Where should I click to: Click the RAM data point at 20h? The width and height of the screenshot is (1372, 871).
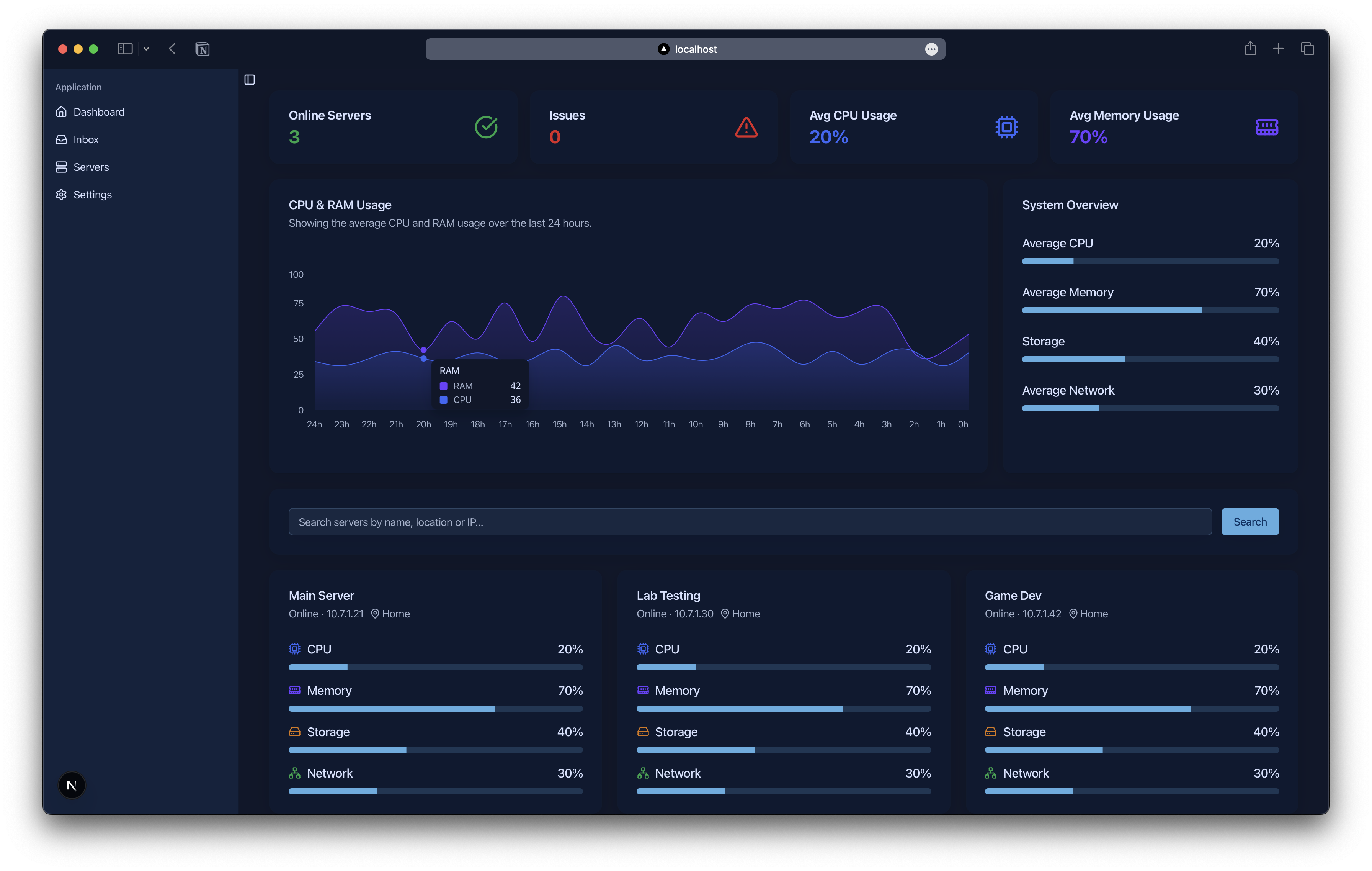click(x=423, y=350)
